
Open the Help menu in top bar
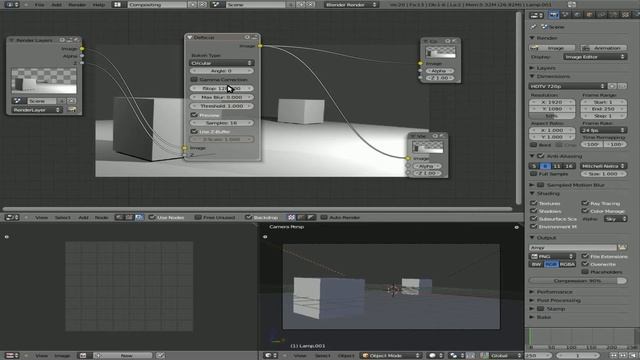pos(99,4)
